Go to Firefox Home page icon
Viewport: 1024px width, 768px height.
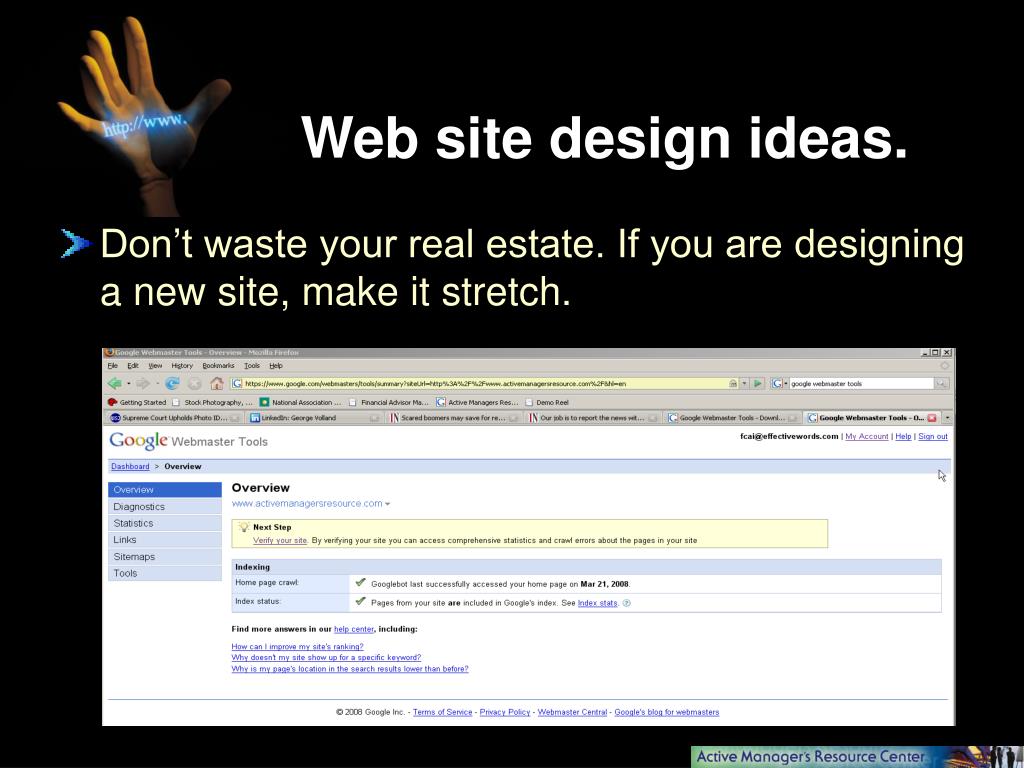[217, 383]
